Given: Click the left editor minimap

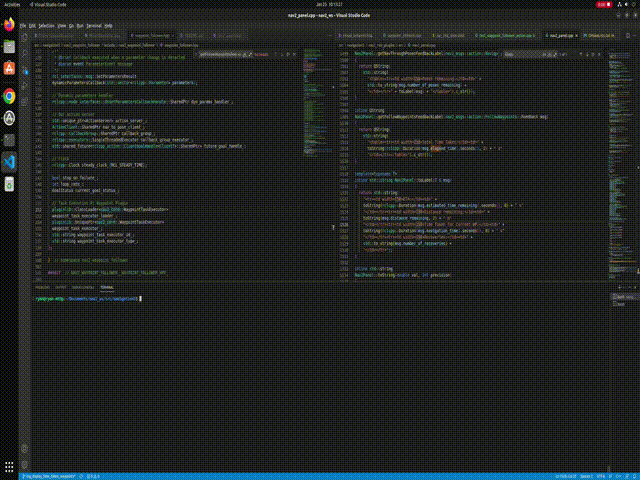Looking at the screenshot, I should click(318, 102).
